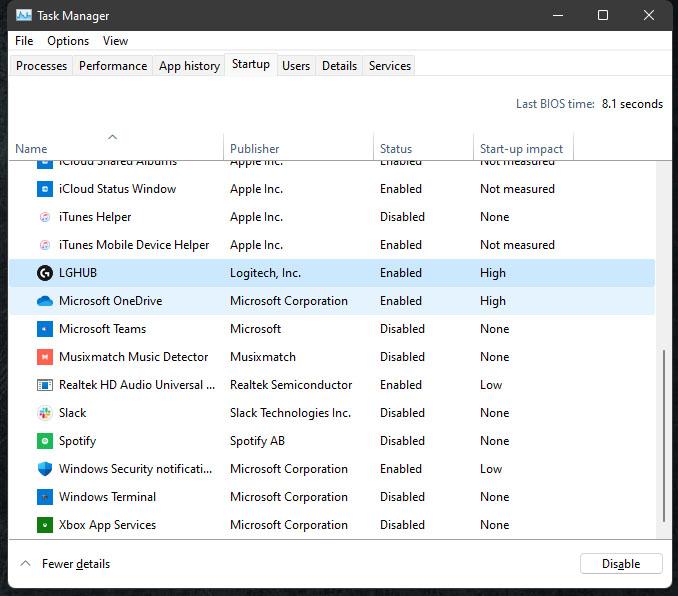Image resolution: width=678 pixels, height=596 pixels.
Task: Select iTunes Mobile Device Helper name
Action: pos(134,245)
